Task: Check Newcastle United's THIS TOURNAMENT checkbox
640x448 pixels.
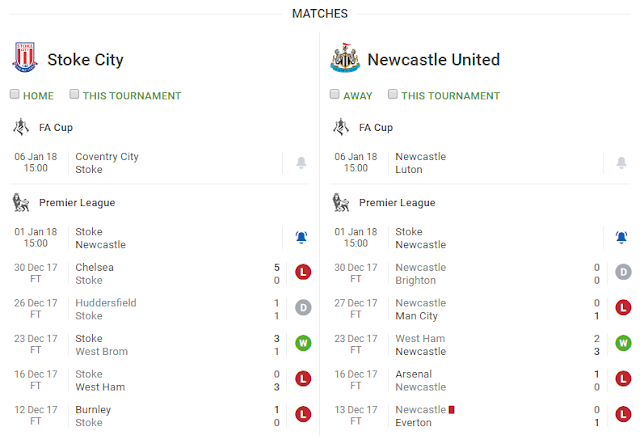Action: 393,95
